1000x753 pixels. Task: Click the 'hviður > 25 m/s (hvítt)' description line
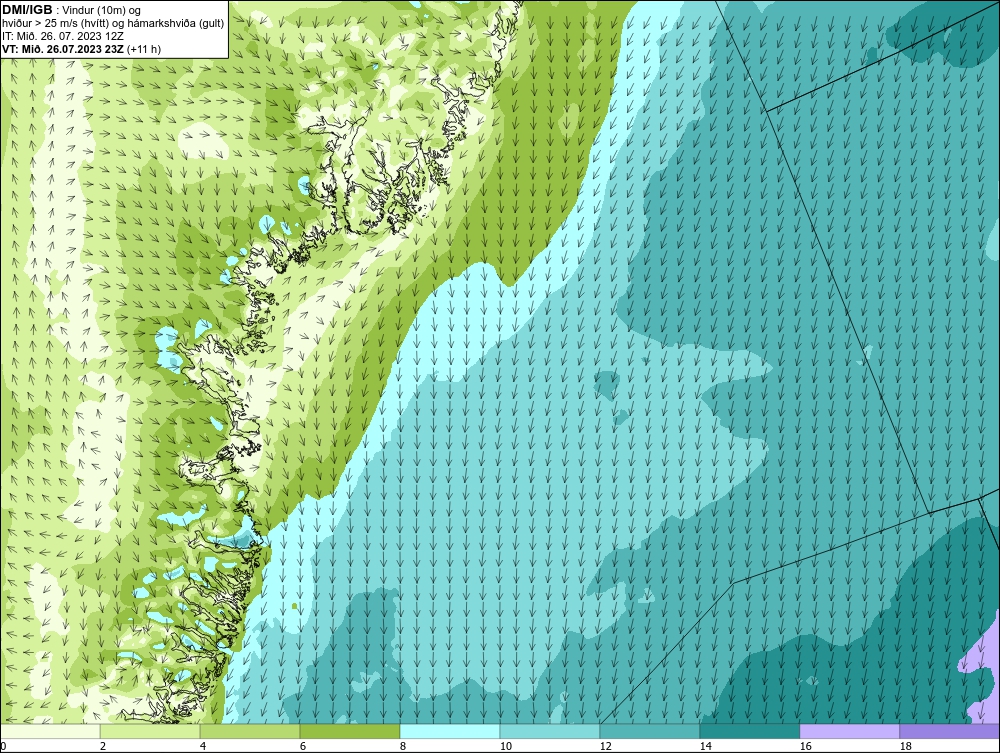click(x=113, y=24)
